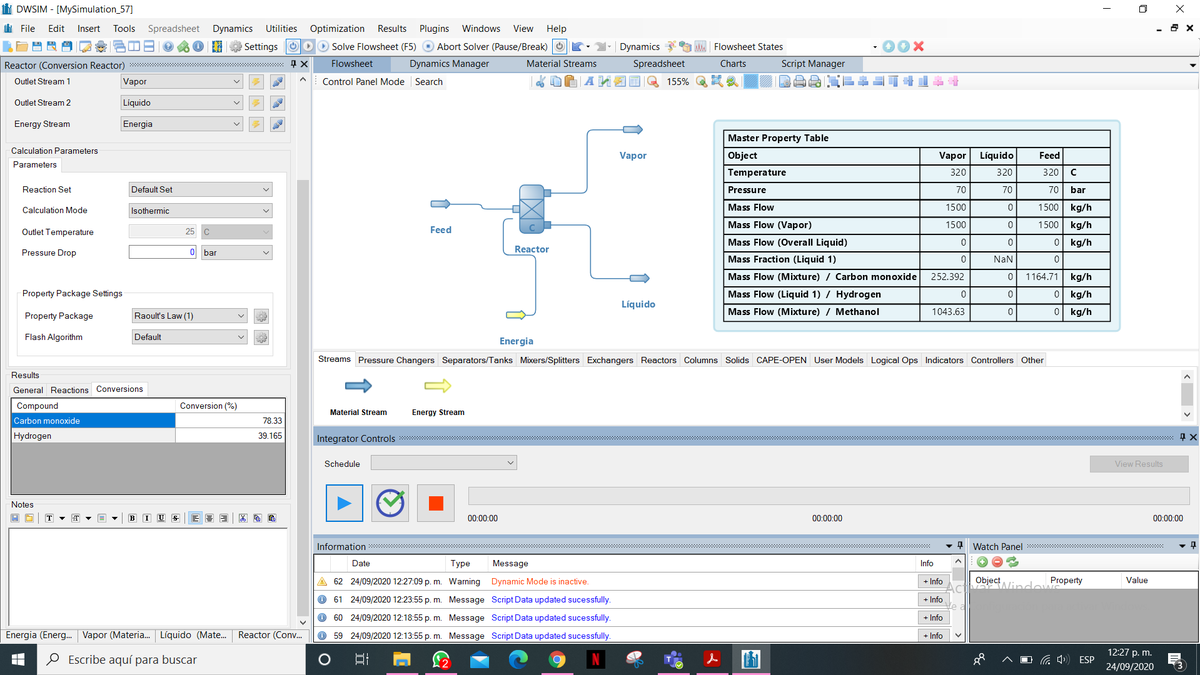Switch to the Script Manager tab
The height and width of the screenshot is (675, 1200).
tap(813, 63)
